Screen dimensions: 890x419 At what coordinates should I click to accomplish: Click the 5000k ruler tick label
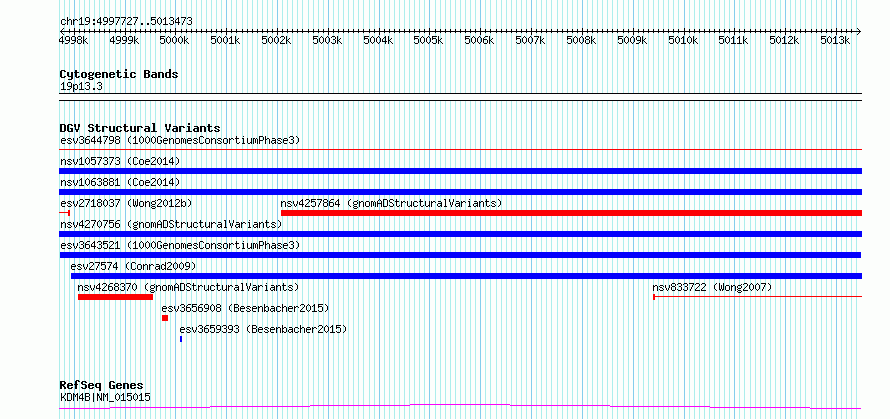click(175, 41)
